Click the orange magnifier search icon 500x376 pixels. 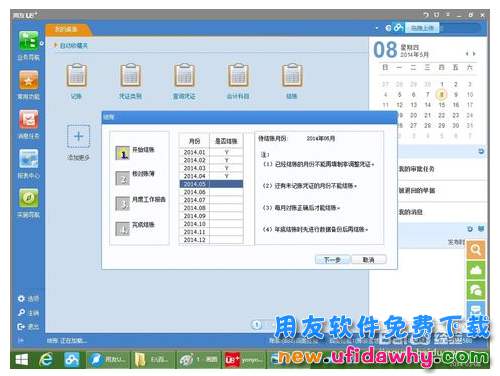476,249
